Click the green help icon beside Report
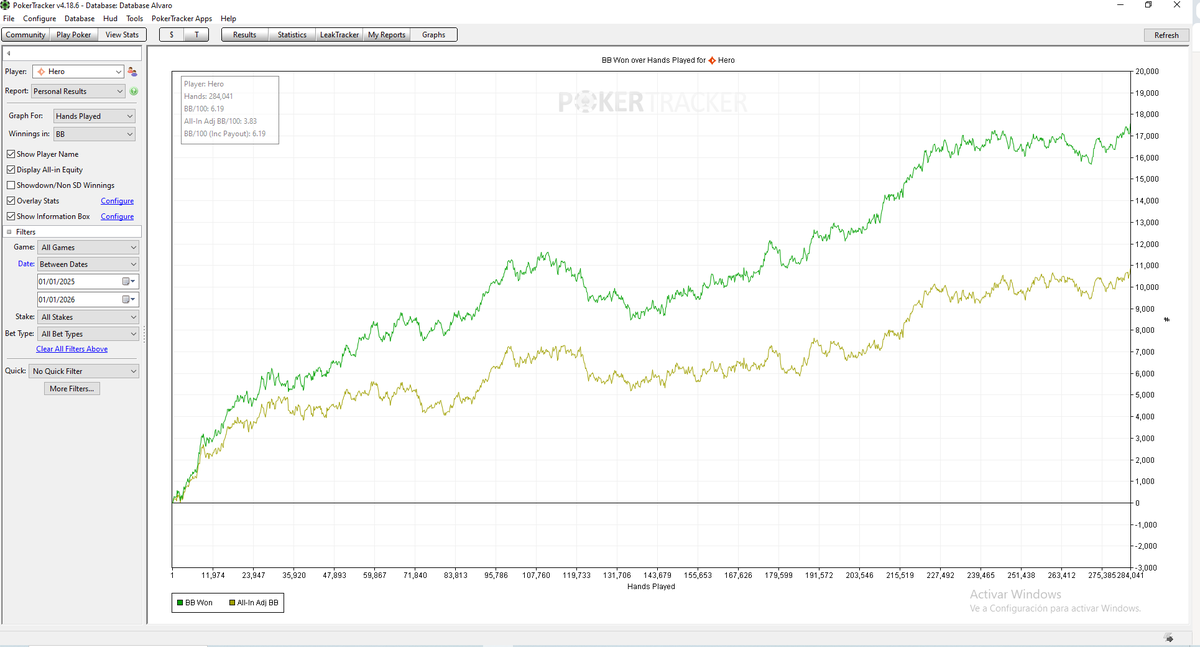 point(133,91)
